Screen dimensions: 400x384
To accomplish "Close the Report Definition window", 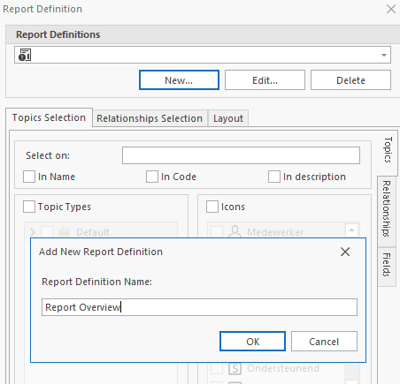I will (391, 9).
